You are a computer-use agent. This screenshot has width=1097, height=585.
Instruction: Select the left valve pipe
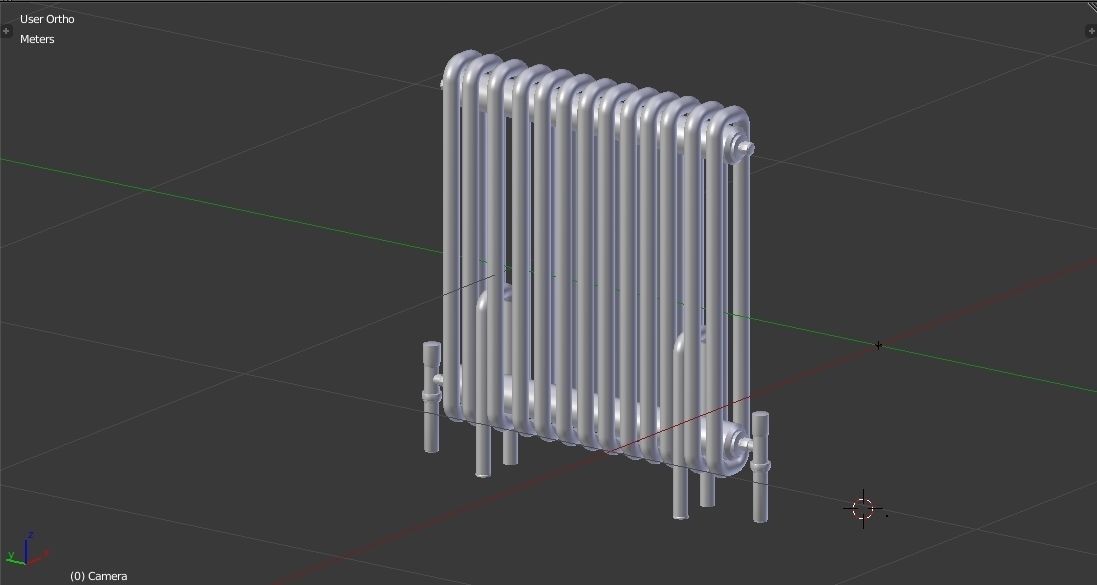[432, 396]
